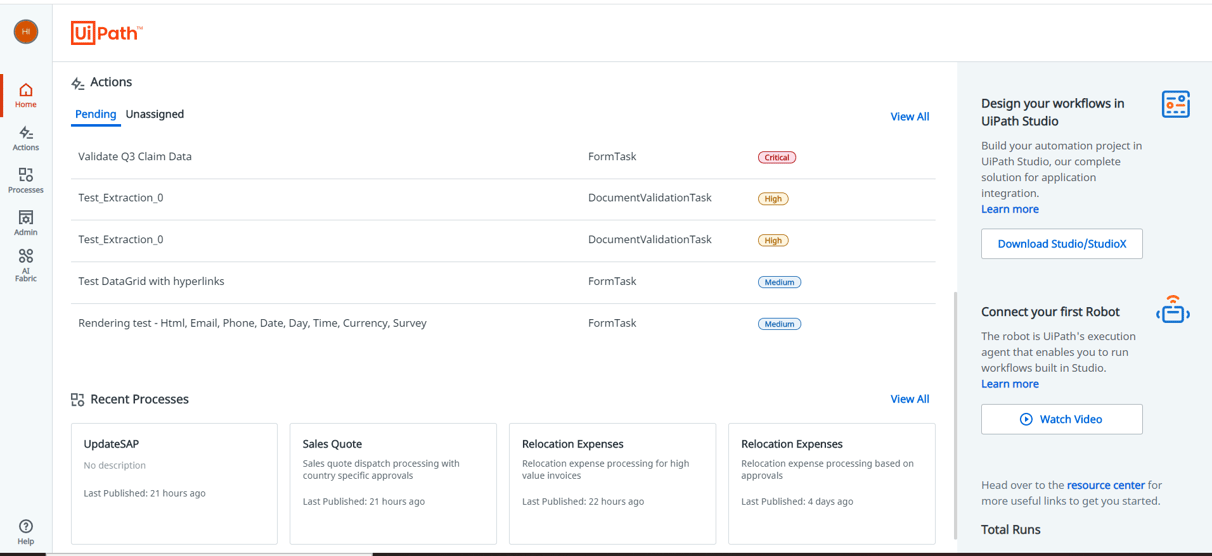
Task: Click the Total Runs heading
Action: click(x=1011, y=530)
